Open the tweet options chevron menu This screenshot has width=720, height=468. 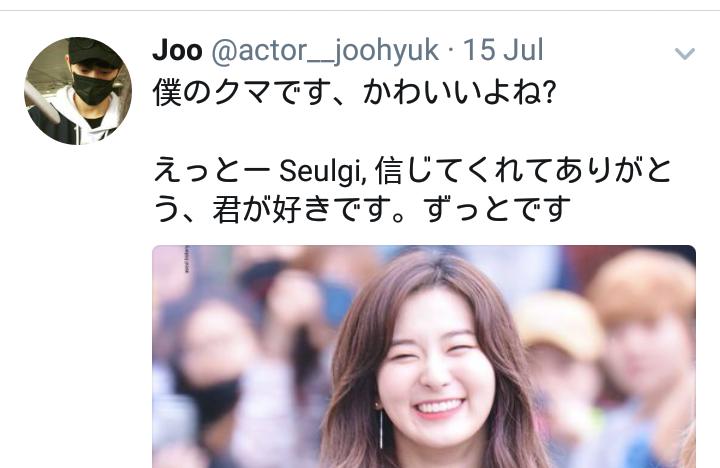685,53
